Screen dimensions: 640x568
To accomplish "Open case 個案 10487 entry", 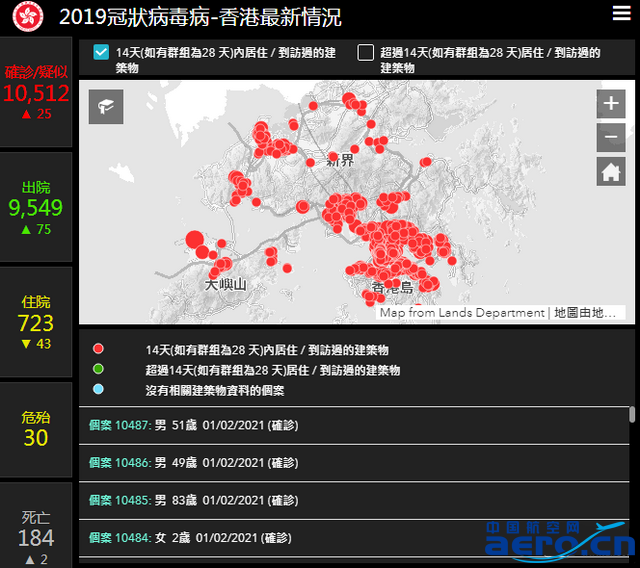I will [x=354, y=425].
